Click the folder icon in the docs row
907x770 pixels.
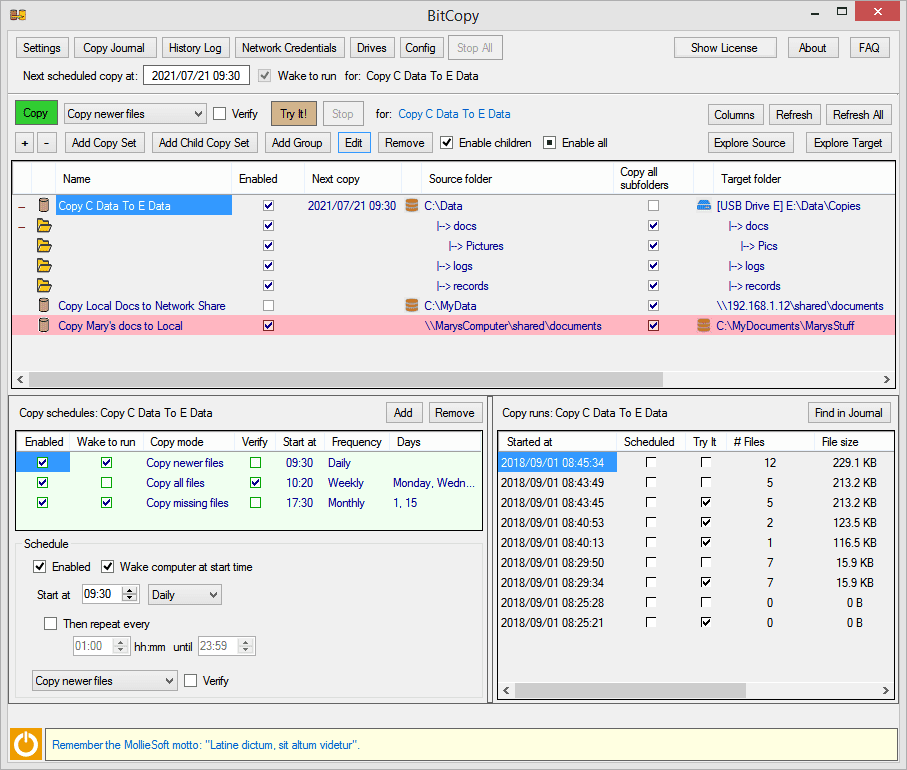click(x=44, y=226)
